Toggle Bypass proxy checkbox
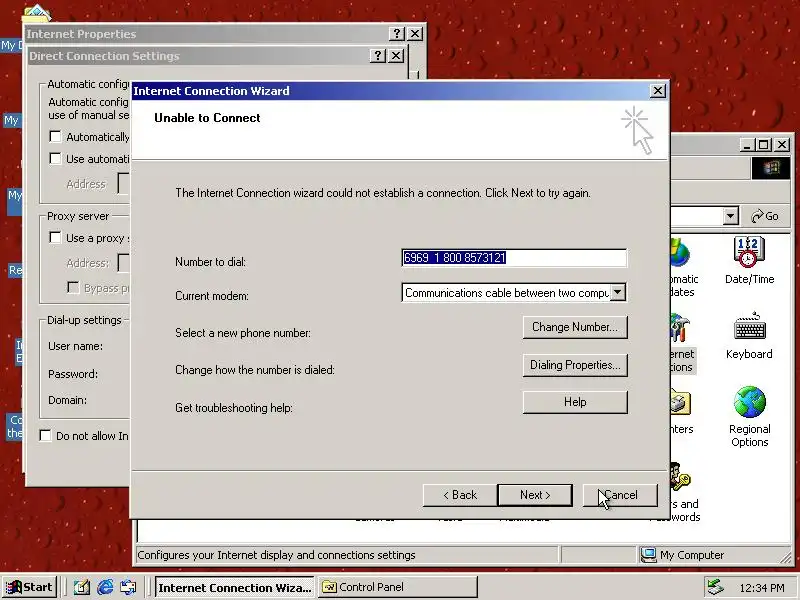This screenshot has width=800, height=600. tap(73, 288)
